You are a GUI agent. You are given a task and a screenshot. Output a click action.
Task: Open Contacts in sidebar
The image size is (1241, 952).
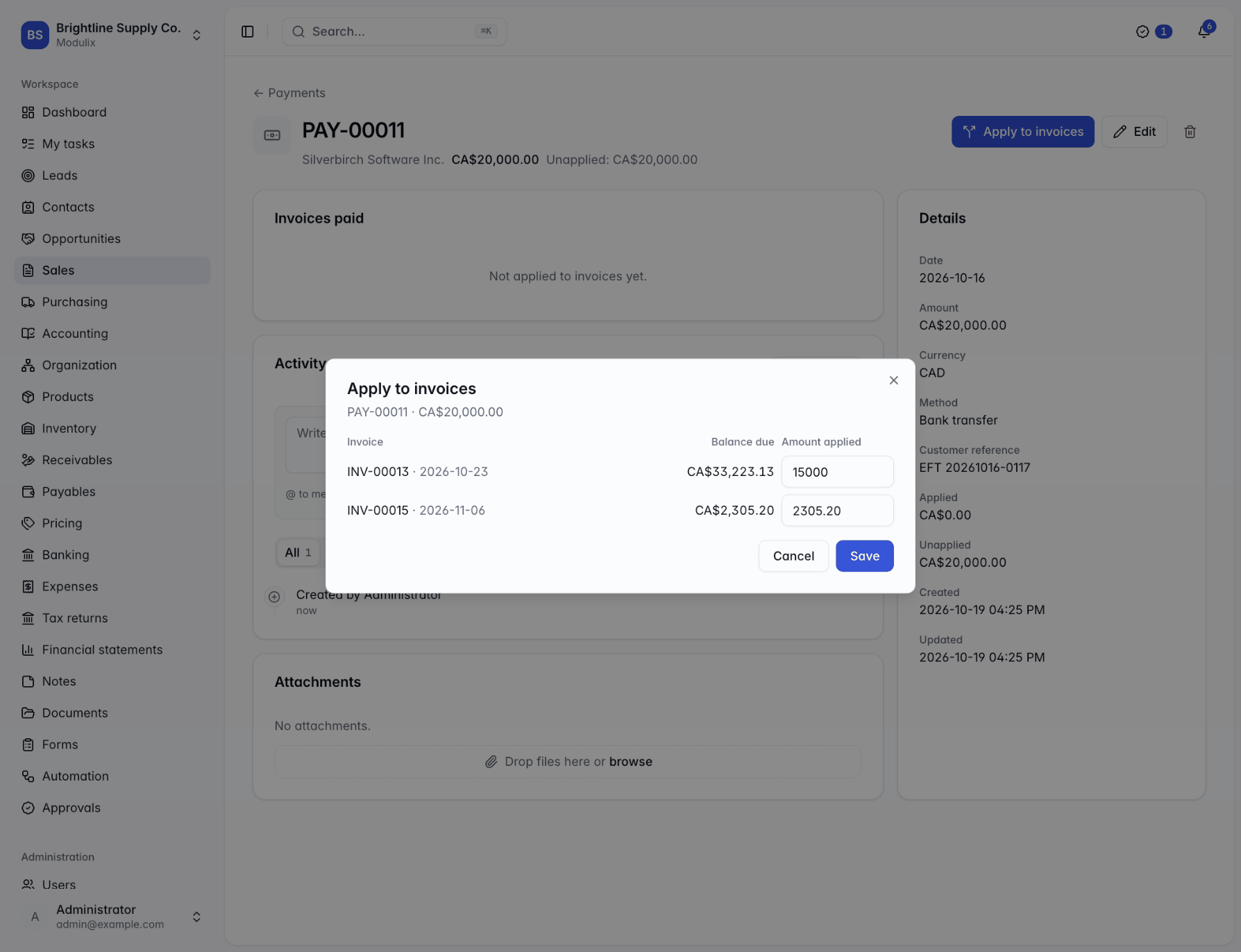(x=112, y=207)
